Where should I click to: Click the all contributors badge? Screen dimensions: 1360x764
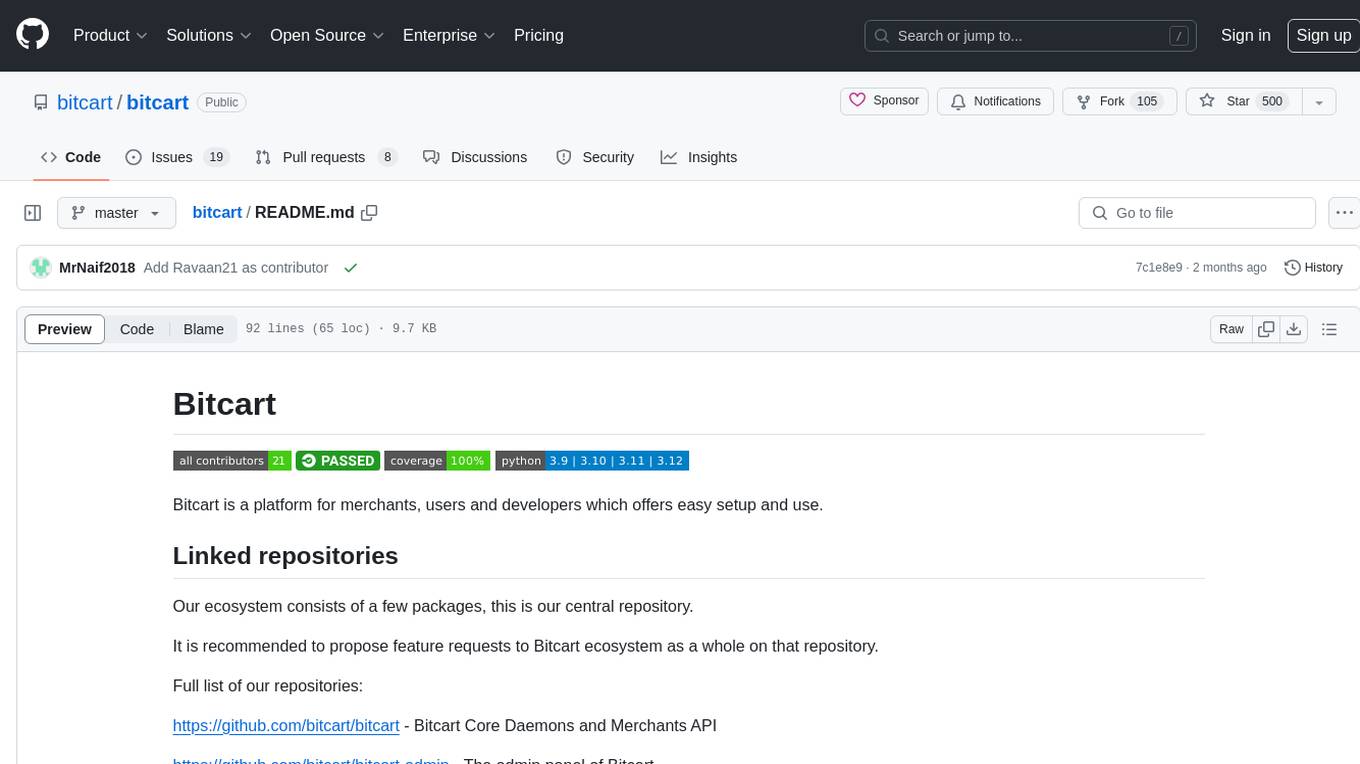coord(232,461)
